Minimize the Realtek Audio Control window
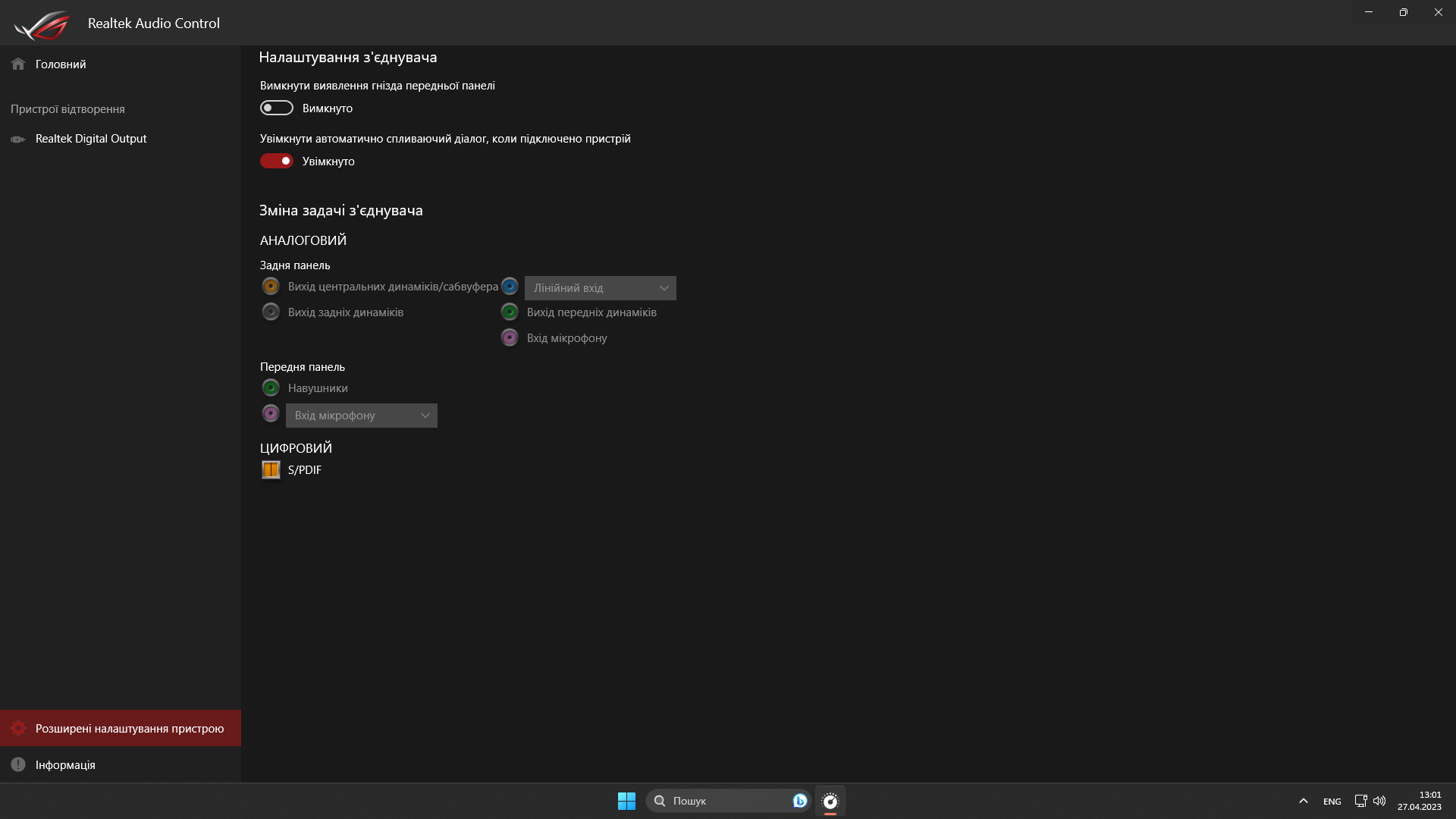Viewport: 1456px width, 819px height. [x=1369, y=12]
